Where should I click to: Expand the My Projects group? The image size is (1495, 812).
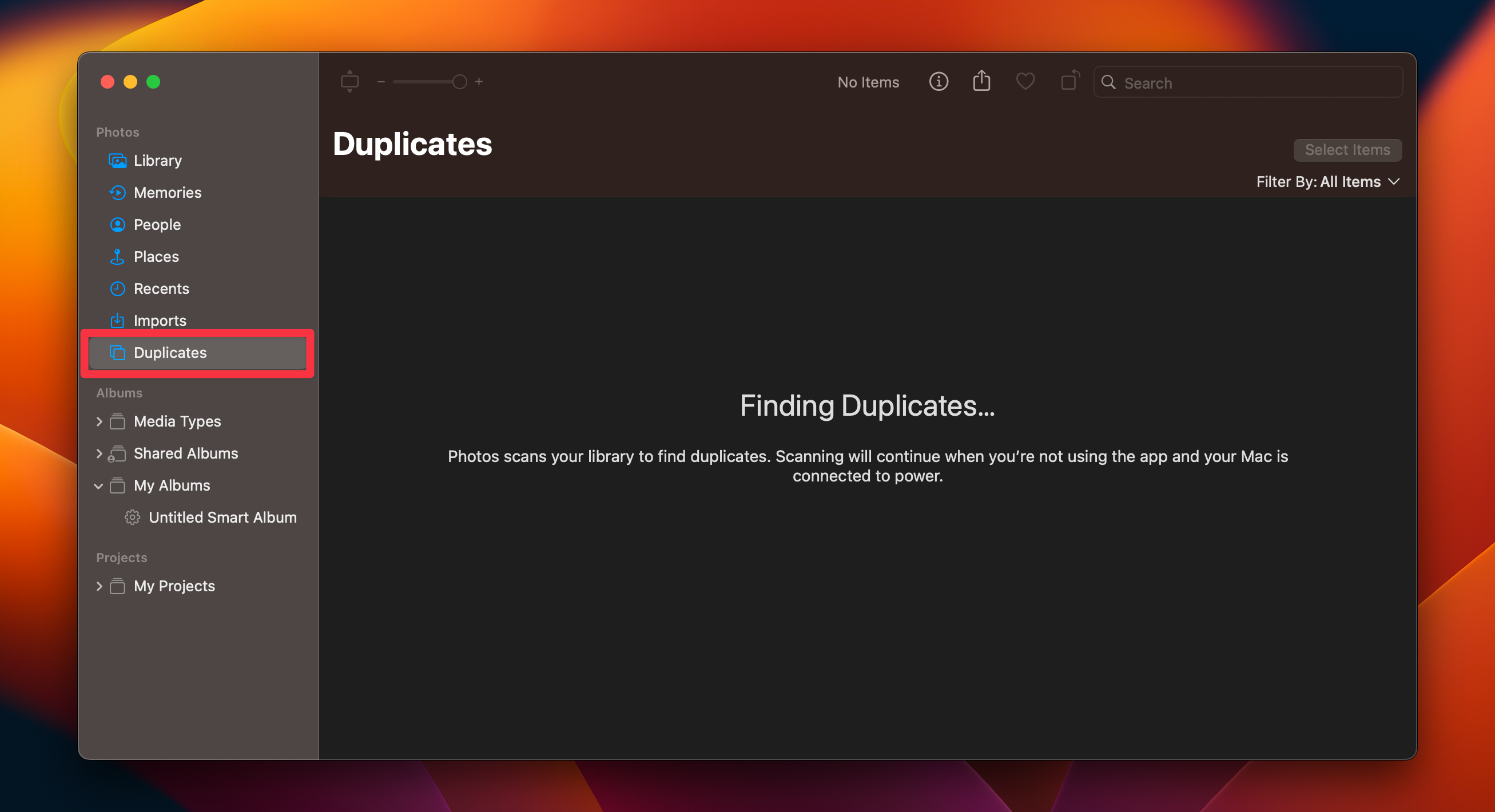pos(100,586)
